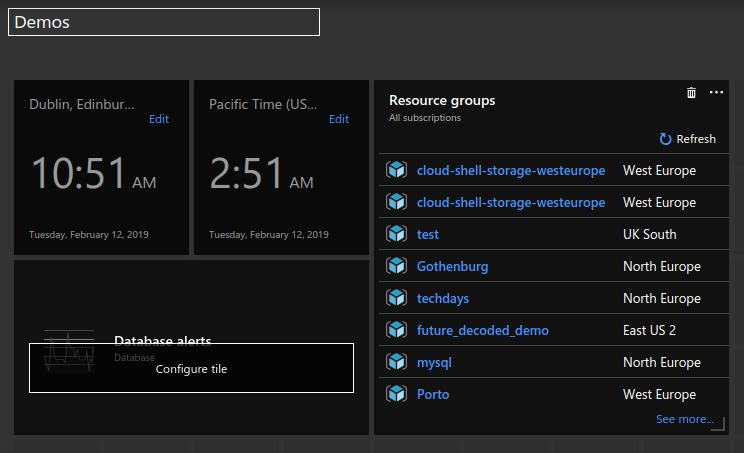Delete the Resource groups tile with trash icon

[691, 92]
